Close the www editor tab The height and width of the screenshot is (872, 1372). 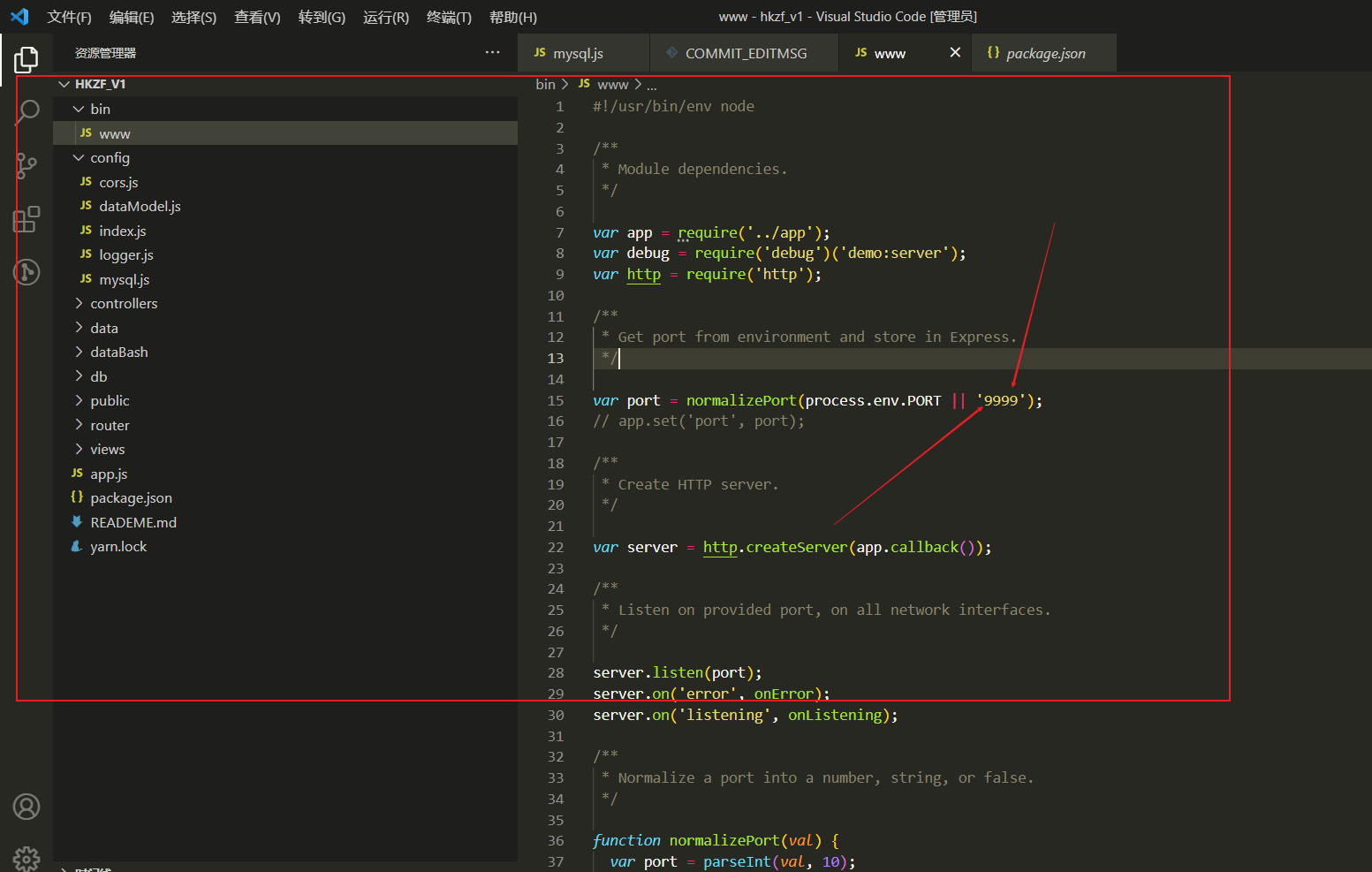(955, 53)
